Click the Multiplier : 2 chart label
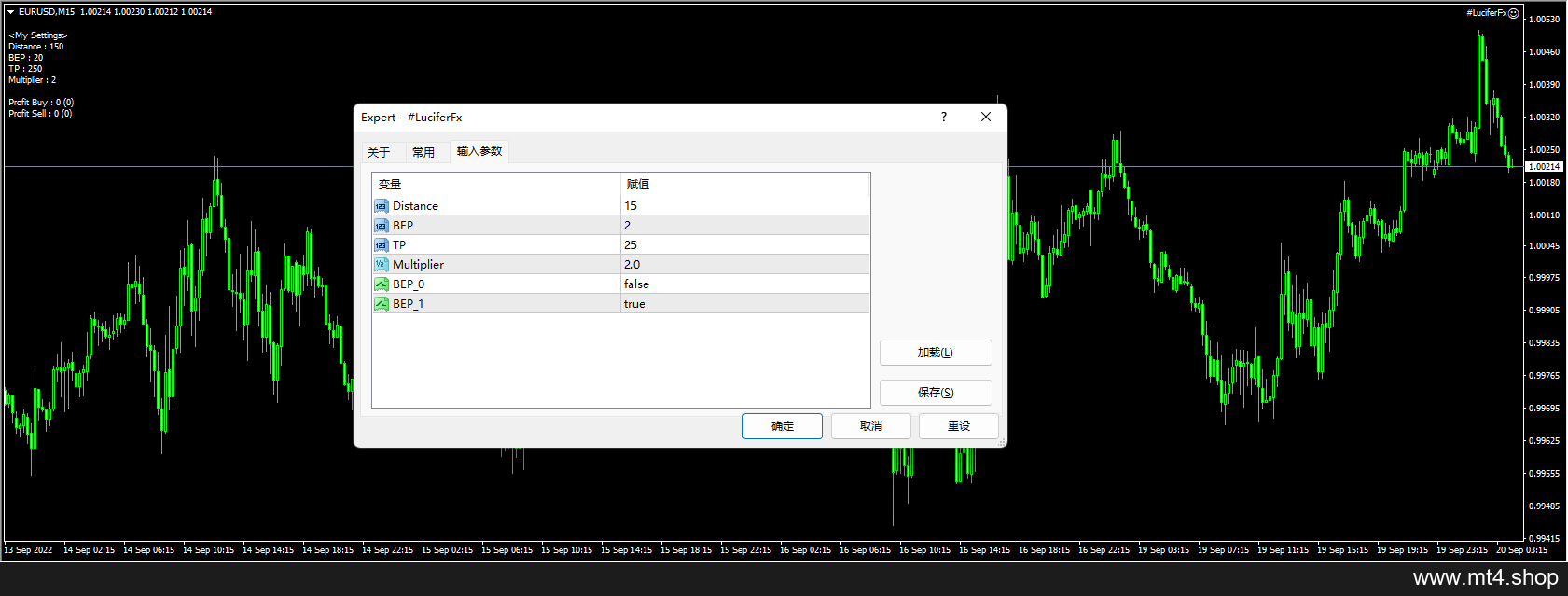 [x=33, y=80]
